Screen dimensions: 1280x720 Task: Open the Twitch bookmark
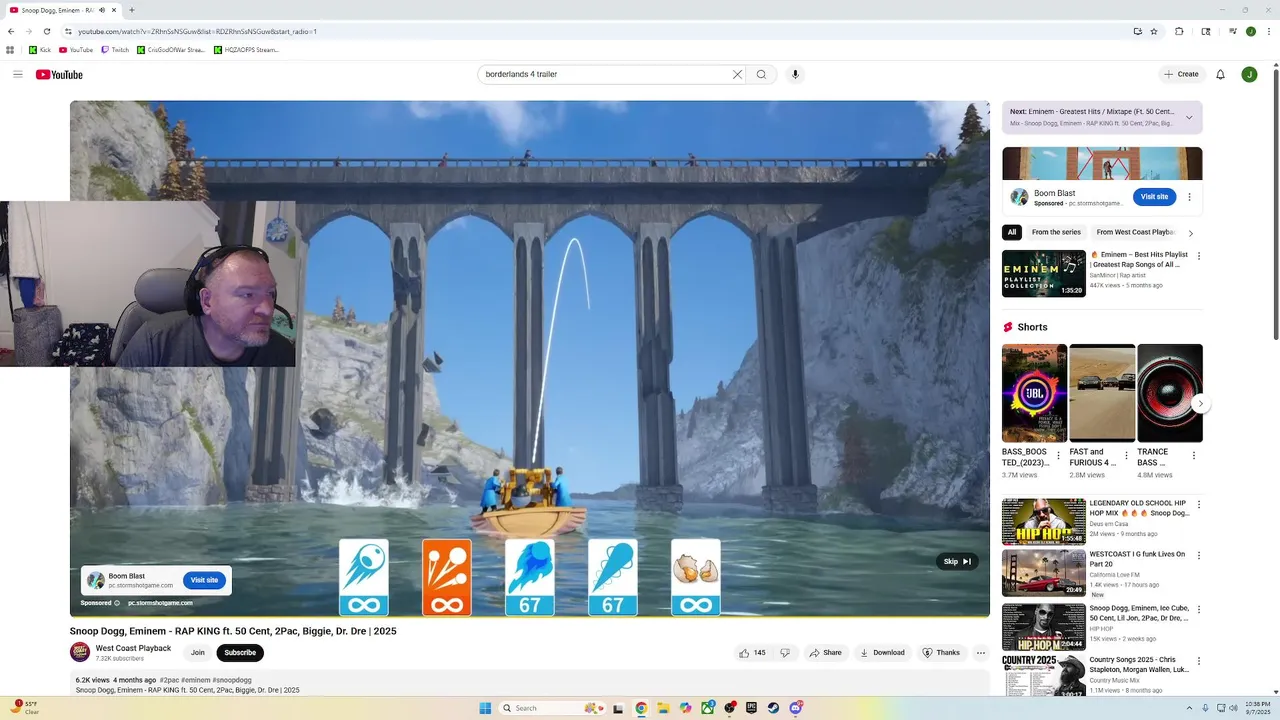tap(114, 50)
